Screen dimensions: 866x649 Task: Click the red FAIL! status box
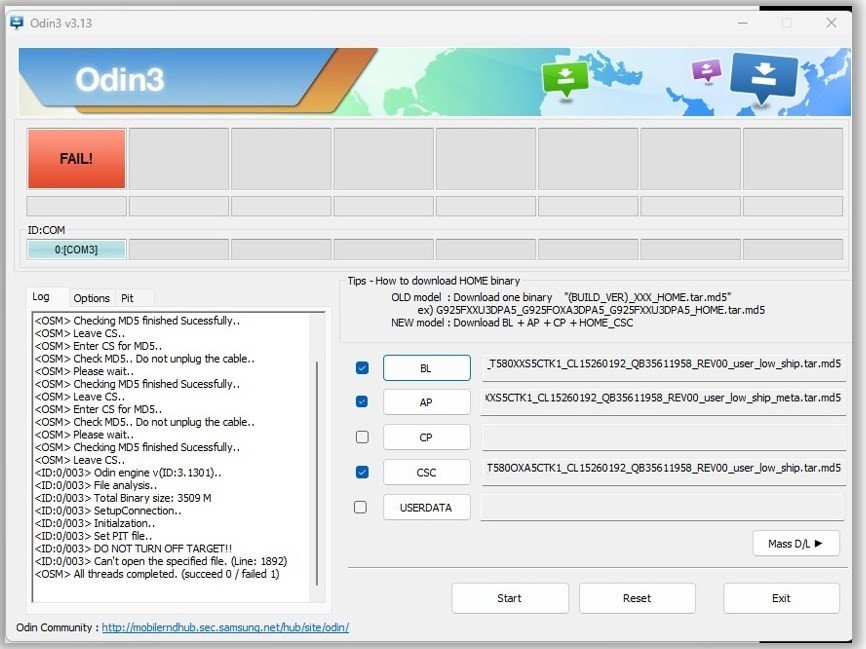point(76,158)
